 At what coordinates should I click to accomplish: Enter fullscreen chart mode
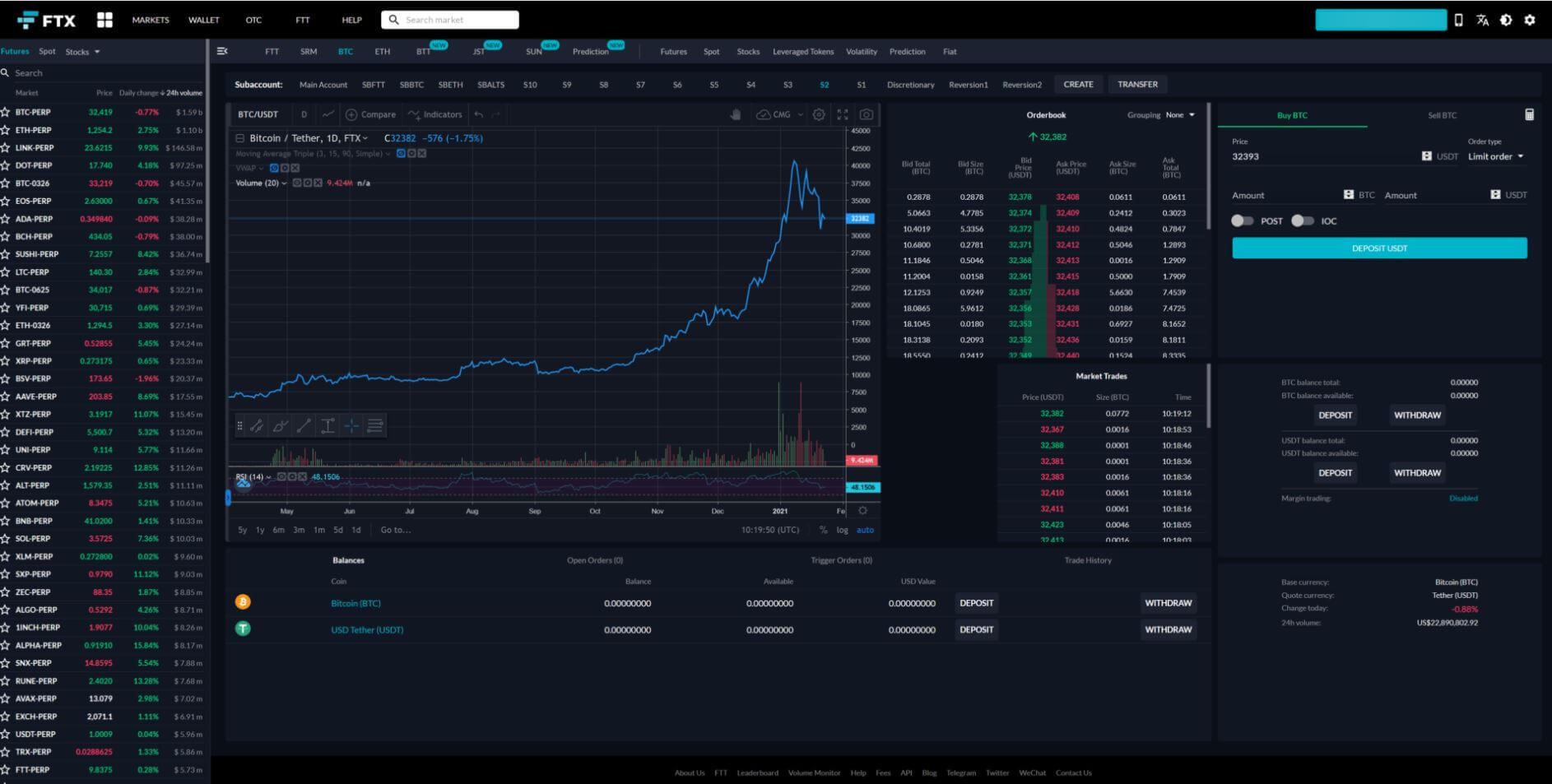pos(843,114)
